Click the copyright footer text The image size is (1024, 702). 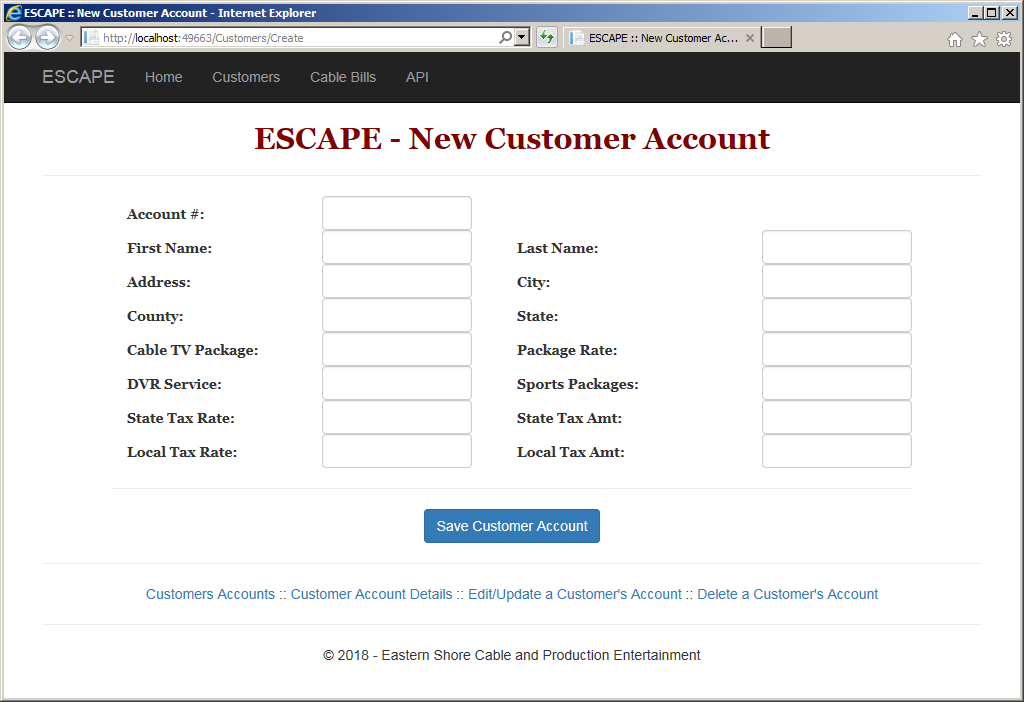point(512,655)
